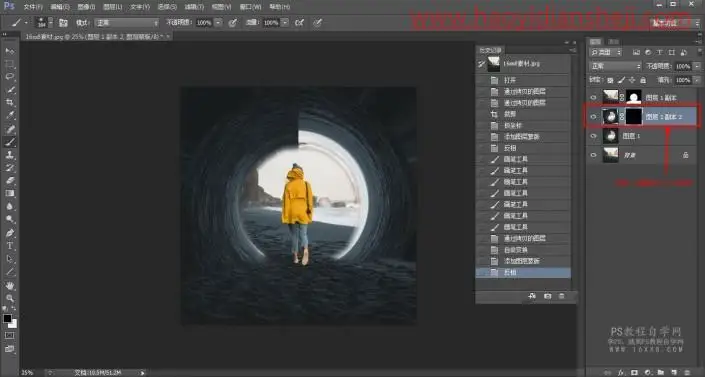Viewport: 705px width, 377px height.
Task: Open the brush 模式 mode dropdown
Action: pyautogui.click(x=127, y=22)
